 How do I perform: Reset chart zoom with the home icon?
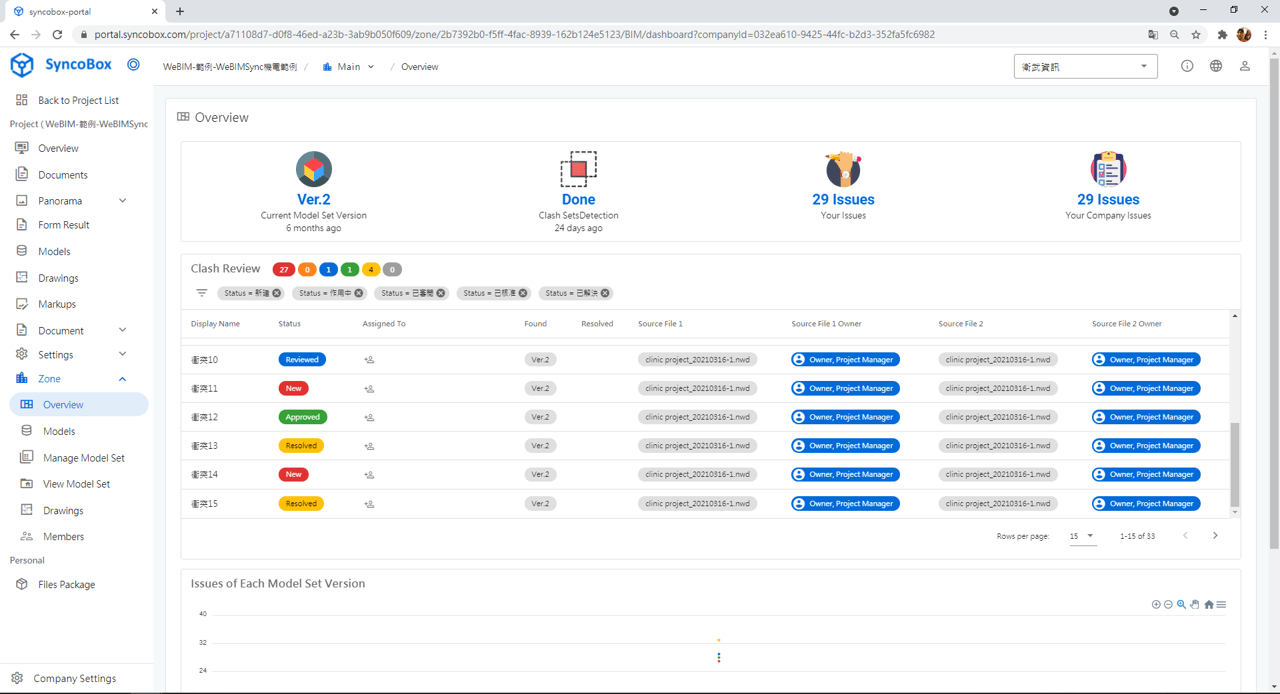1209,604
